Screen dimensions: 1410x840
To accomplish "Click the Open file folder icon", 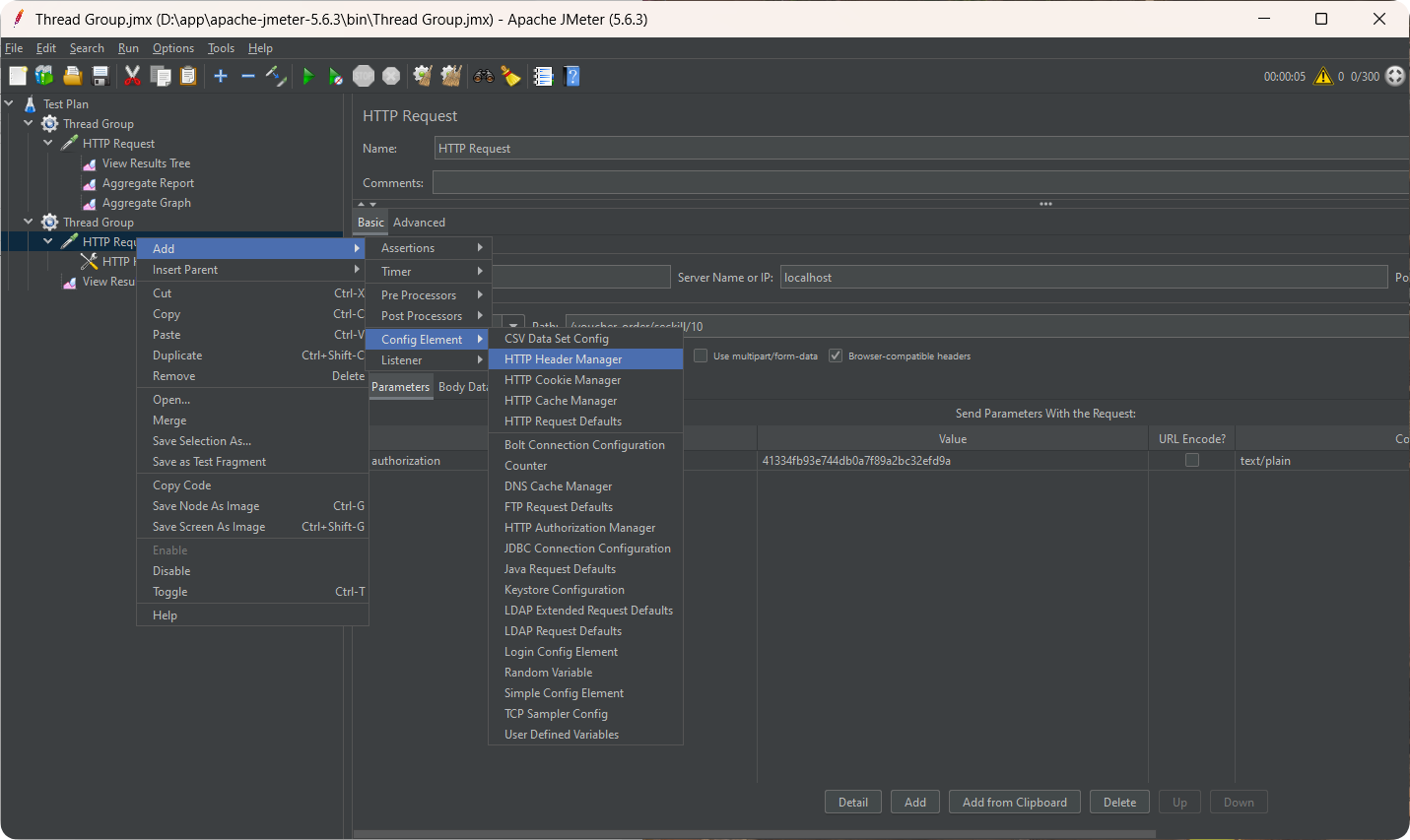I will pyautogui.click(x=72, y=76).
